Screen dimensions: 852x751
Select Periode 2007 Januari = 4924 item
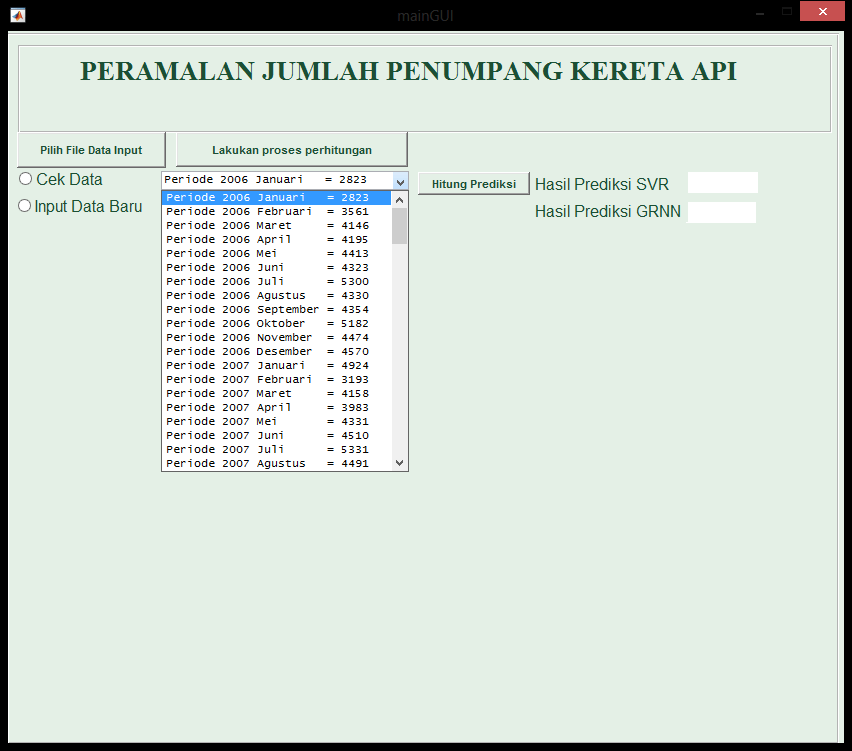click(x=267, y=366)
